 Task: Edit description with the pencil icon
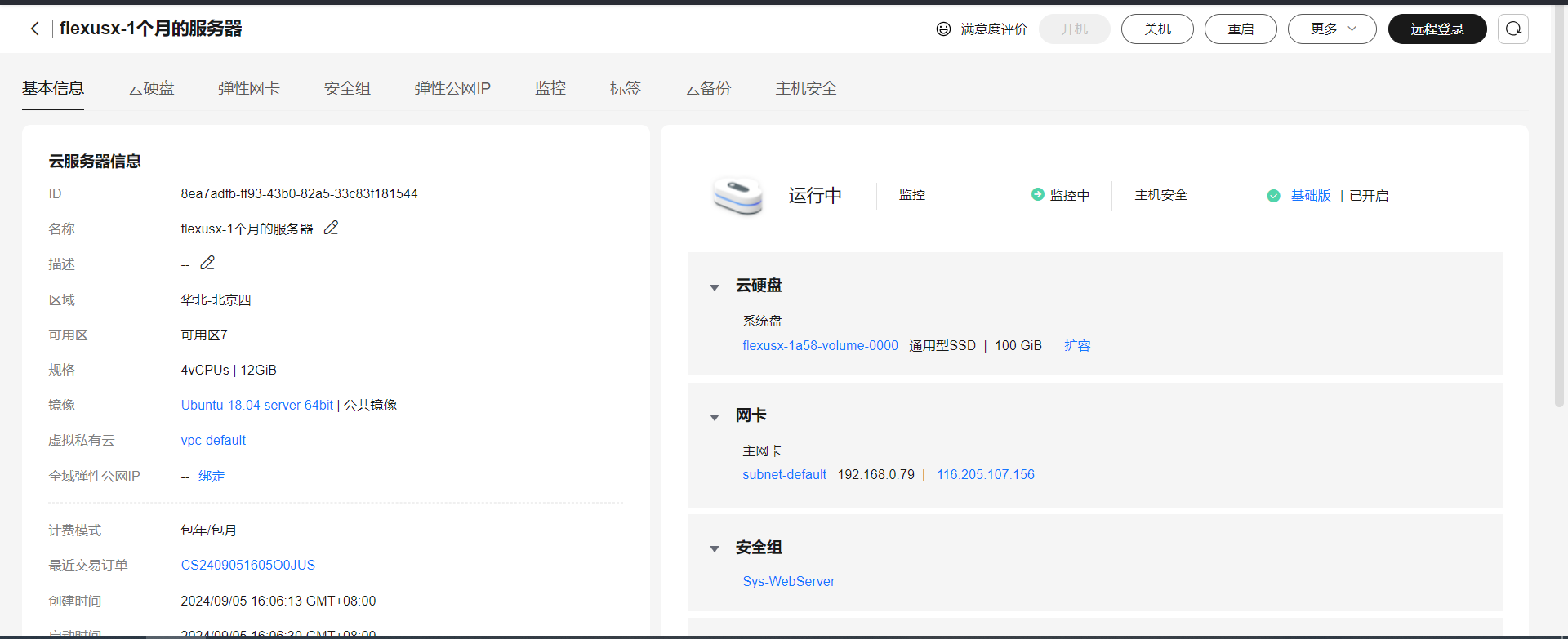207,263
